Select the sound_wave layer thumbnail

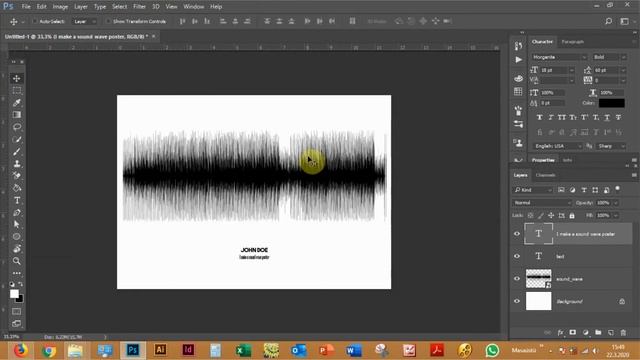pyautogui.click(x=538, y=279)
